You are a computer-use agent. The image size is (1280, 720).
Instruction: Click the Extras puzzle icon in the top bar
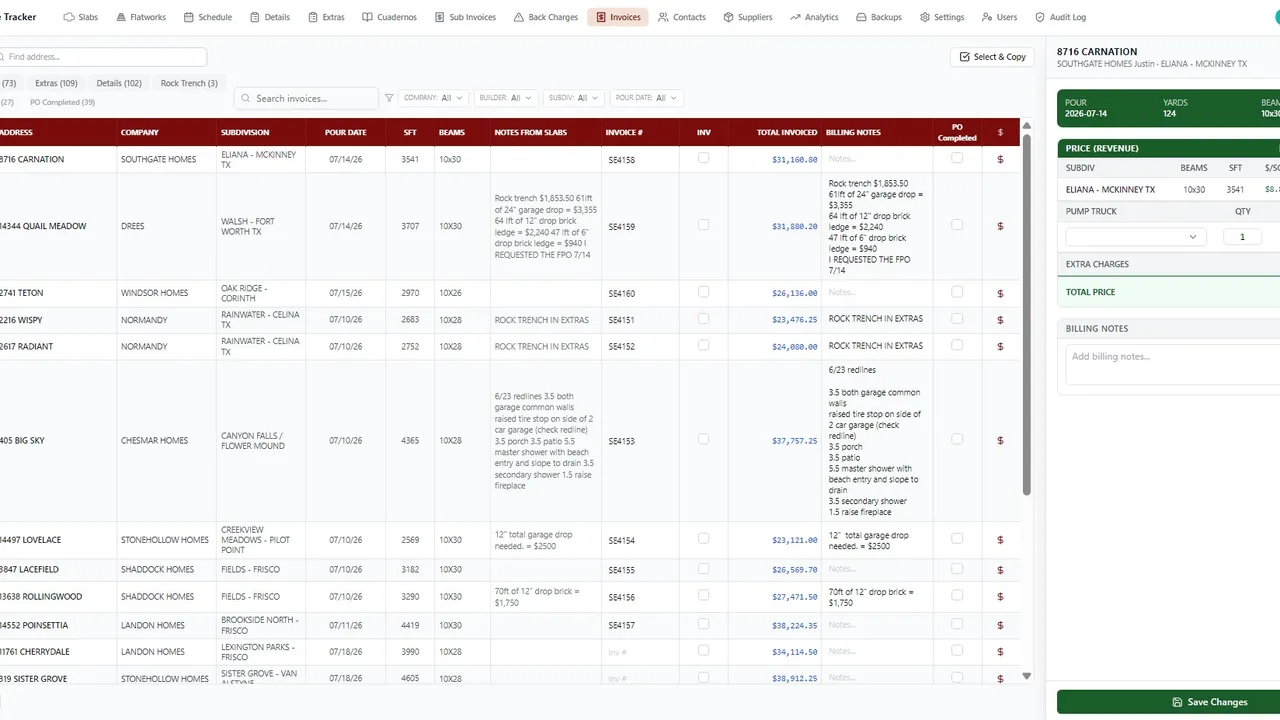click(314, 17)
